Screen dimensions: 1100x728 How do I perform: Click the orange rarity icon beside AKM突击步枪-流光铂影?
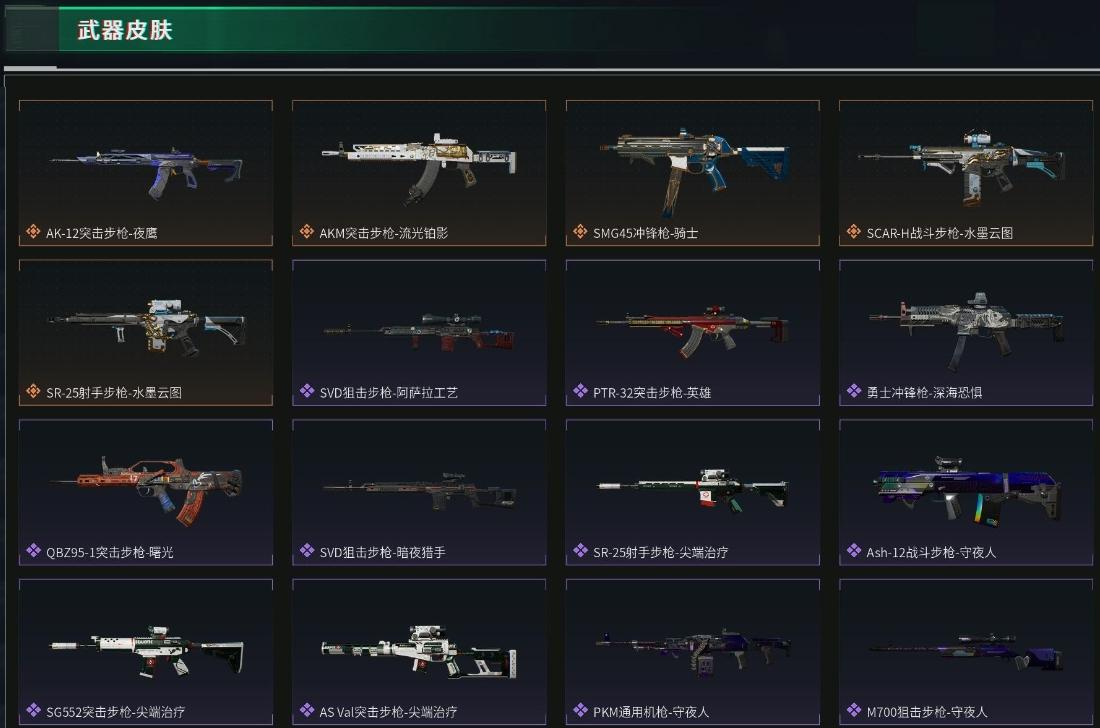pos(307,232)
